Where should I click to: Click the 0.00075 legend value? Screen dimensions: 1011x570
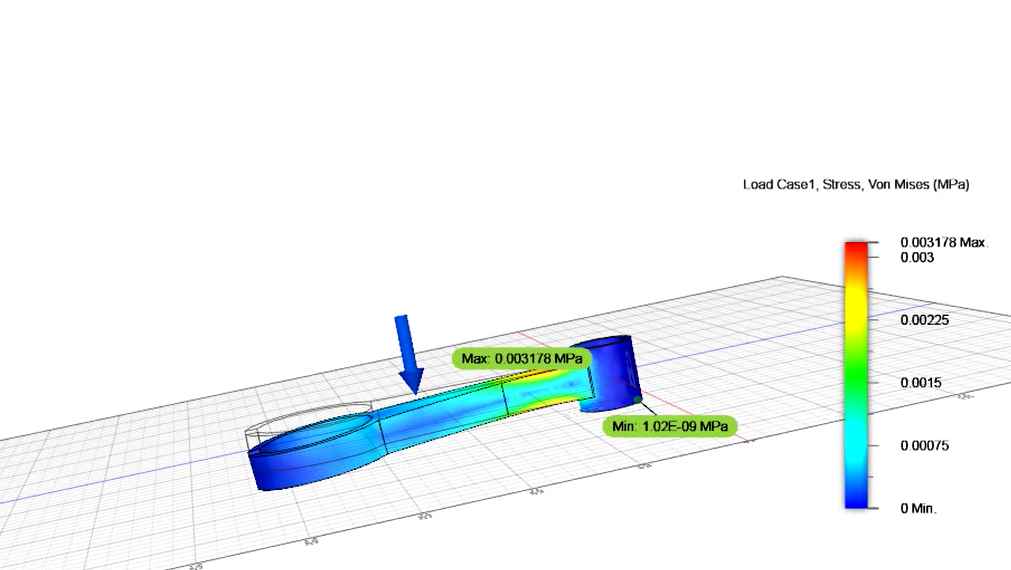tap(925, 446)
